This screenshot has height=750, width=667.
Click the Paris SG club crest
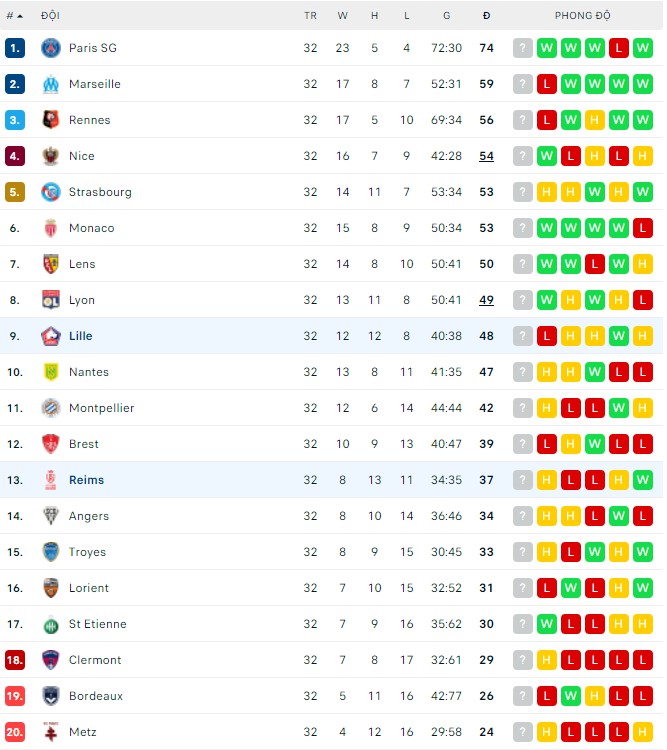point(51,48)
